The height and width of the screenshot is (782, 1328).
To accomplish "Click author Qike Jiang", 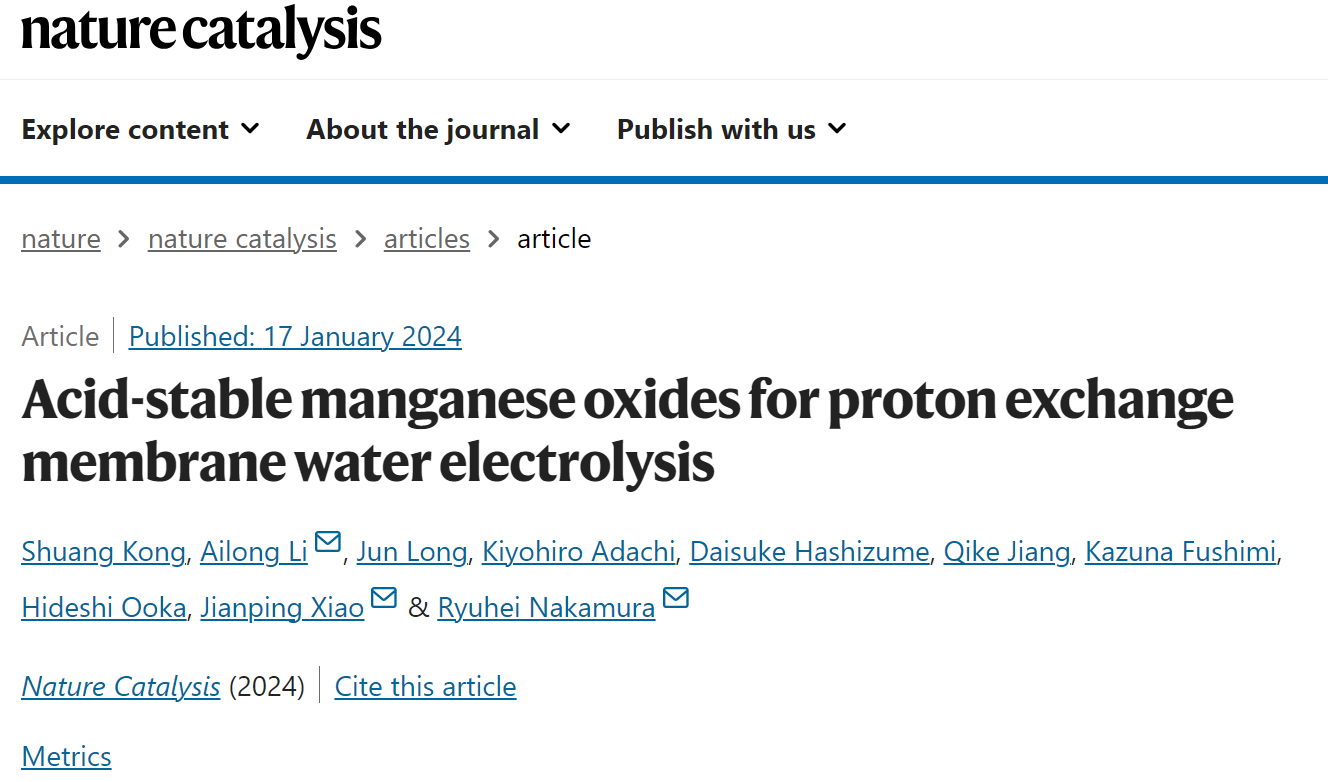I will 1007,551.
